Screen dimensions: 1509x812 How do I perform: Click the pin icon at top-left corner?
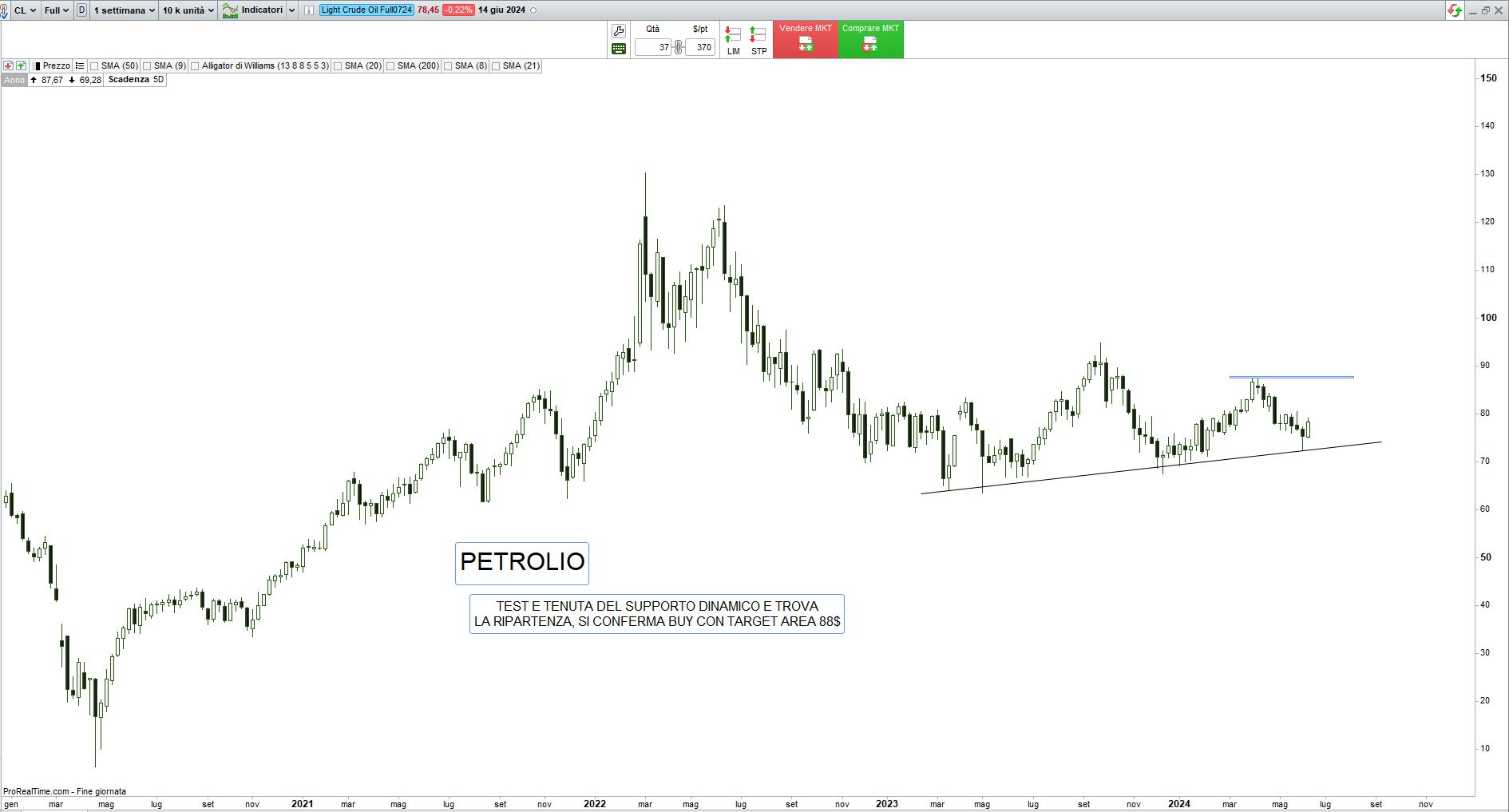[6, 10]
